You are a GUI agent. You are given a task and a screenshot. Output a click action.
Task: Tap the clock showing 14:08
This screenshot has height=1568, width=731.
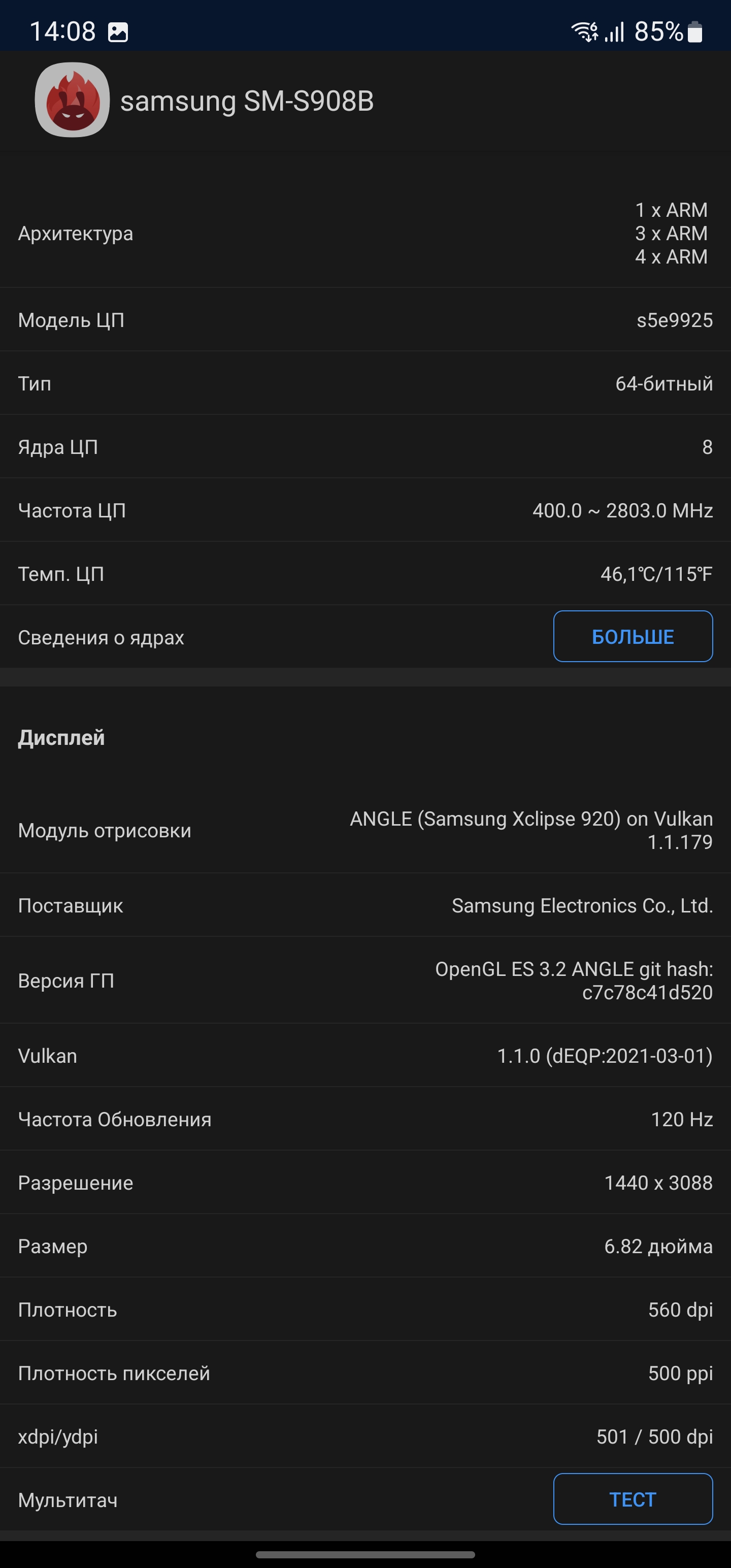62,31
